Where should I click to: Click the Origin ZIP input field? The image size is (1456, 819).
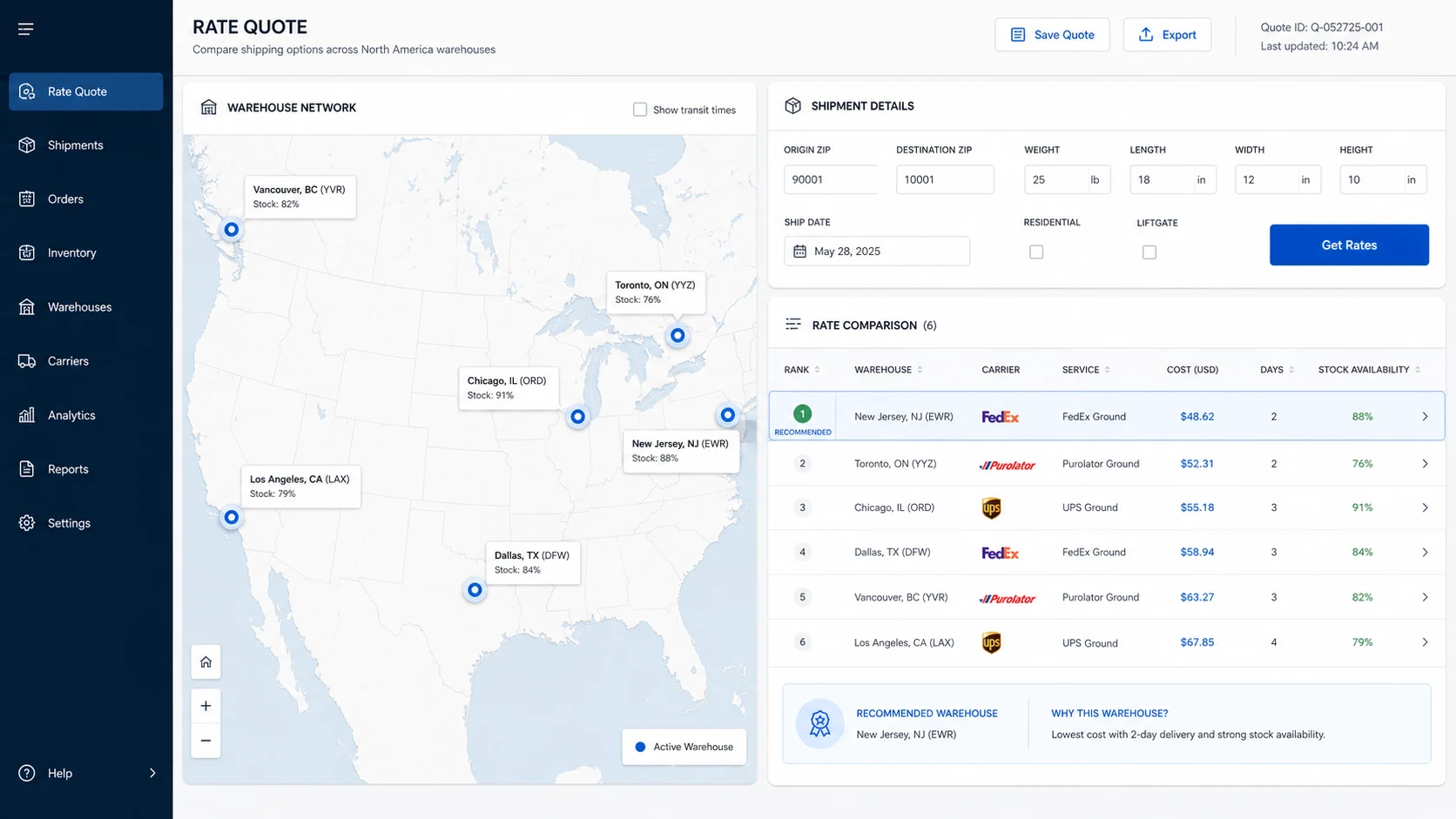click(x=831, y=179)
